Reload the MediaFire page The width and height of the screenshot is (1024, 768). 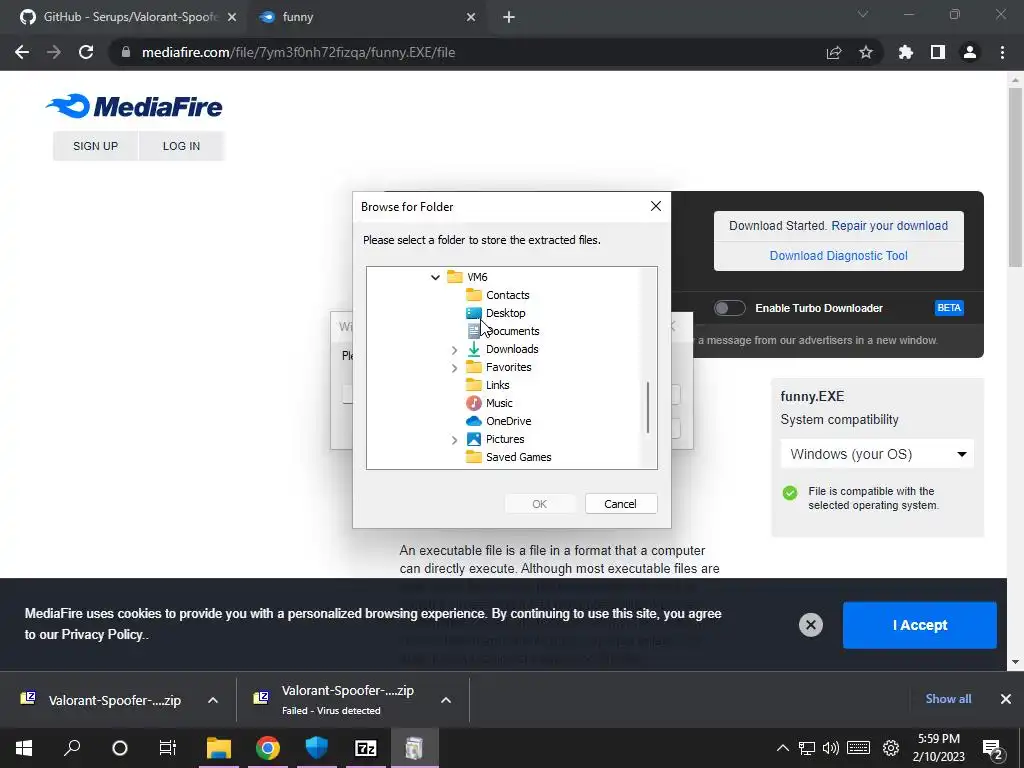point(86,52)
